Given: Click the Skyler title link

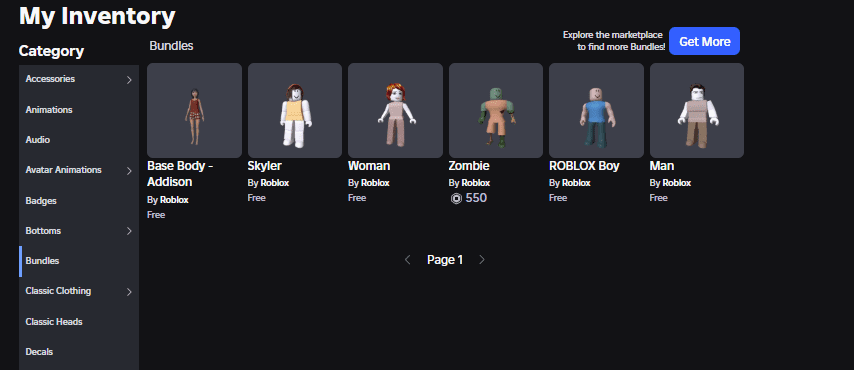Looking at the screenshot, I should (264, 166).
